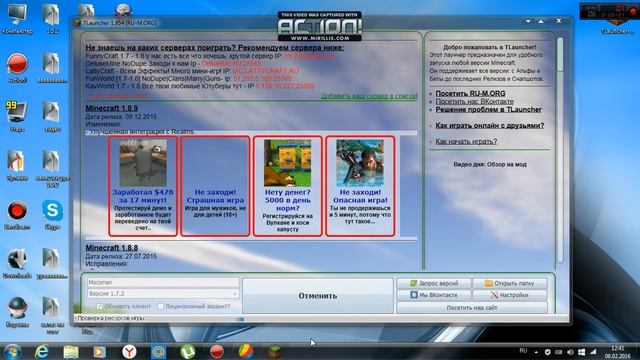Viewport: 640px width, 360px height.
Task: Open uTorrent from the taskbar
Action: pos(187,351)
